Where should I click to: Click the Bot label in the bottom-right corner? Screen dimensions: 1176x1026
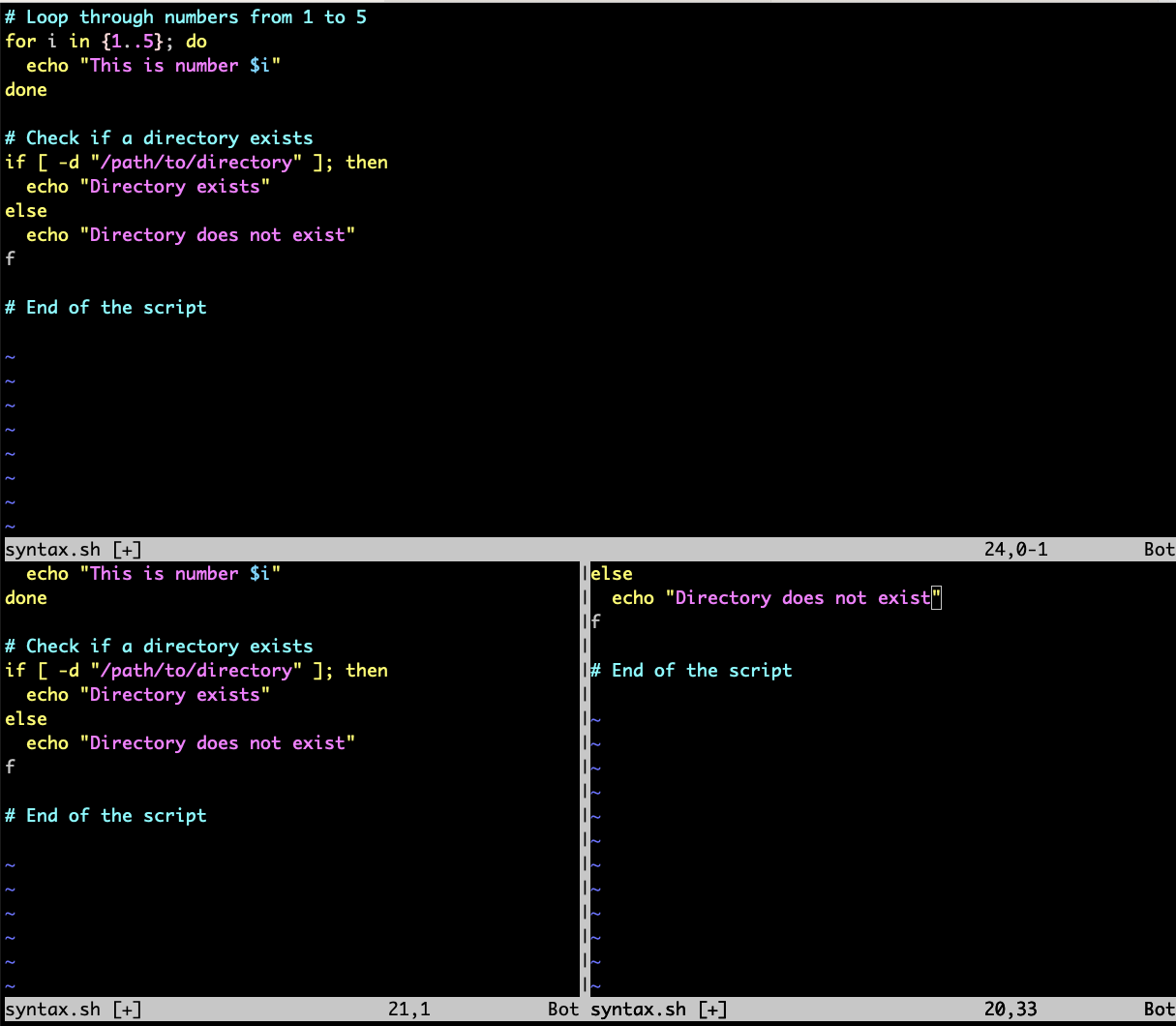click(x=1158, y=1009)
